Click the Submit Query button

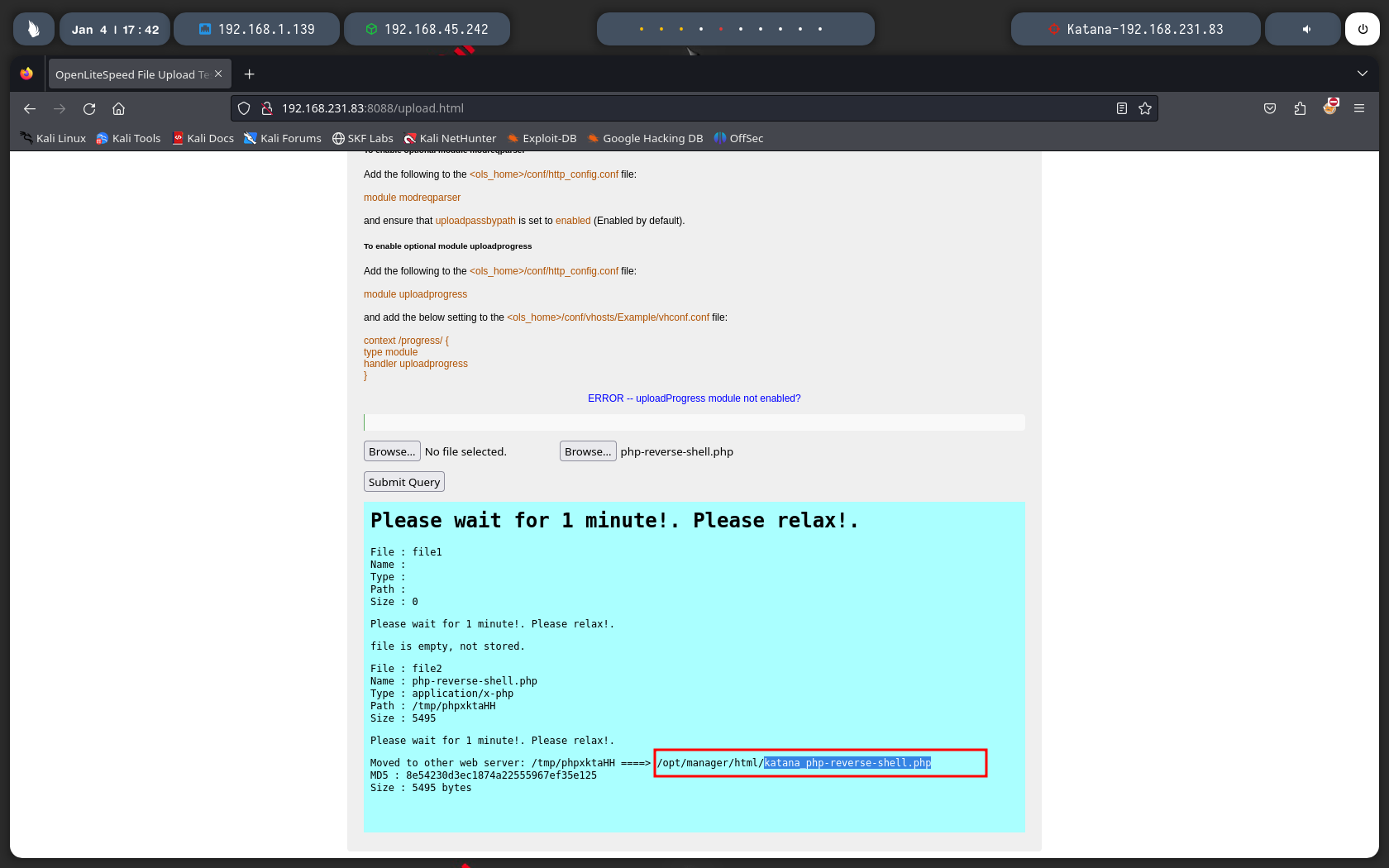[404, 482]
